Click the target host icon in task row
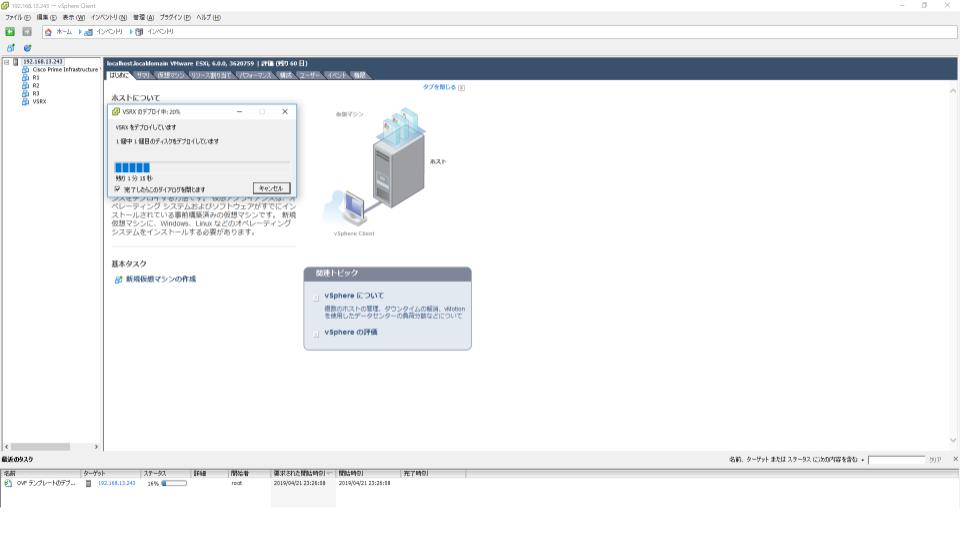Screen dimensions: 960x540 (x=88, y=483)
